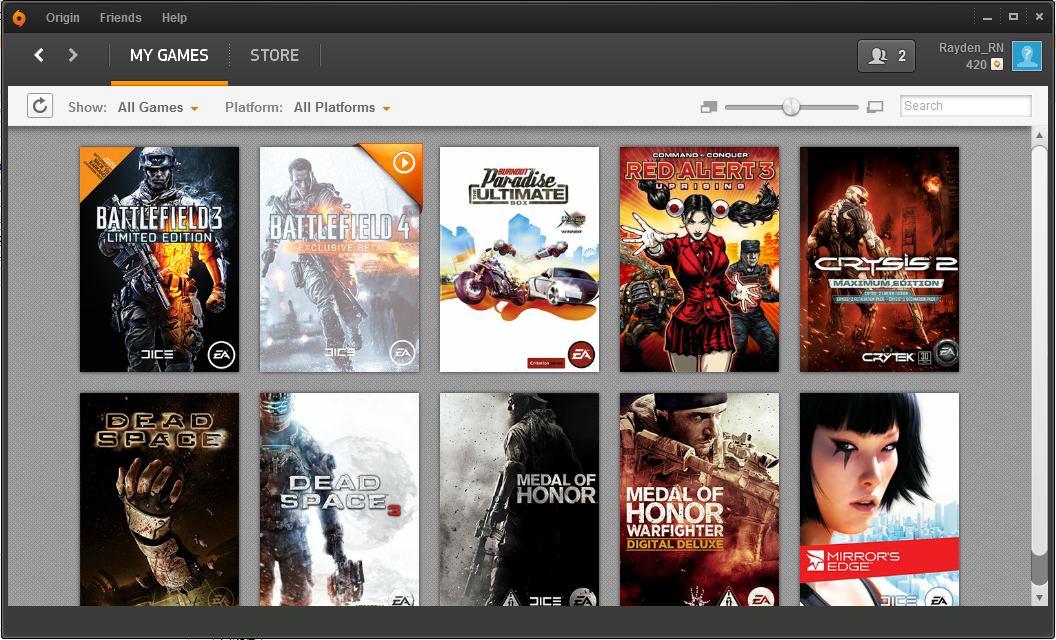Select the Crysis 2 Maximum Edition cover

(x=879, y=259)
